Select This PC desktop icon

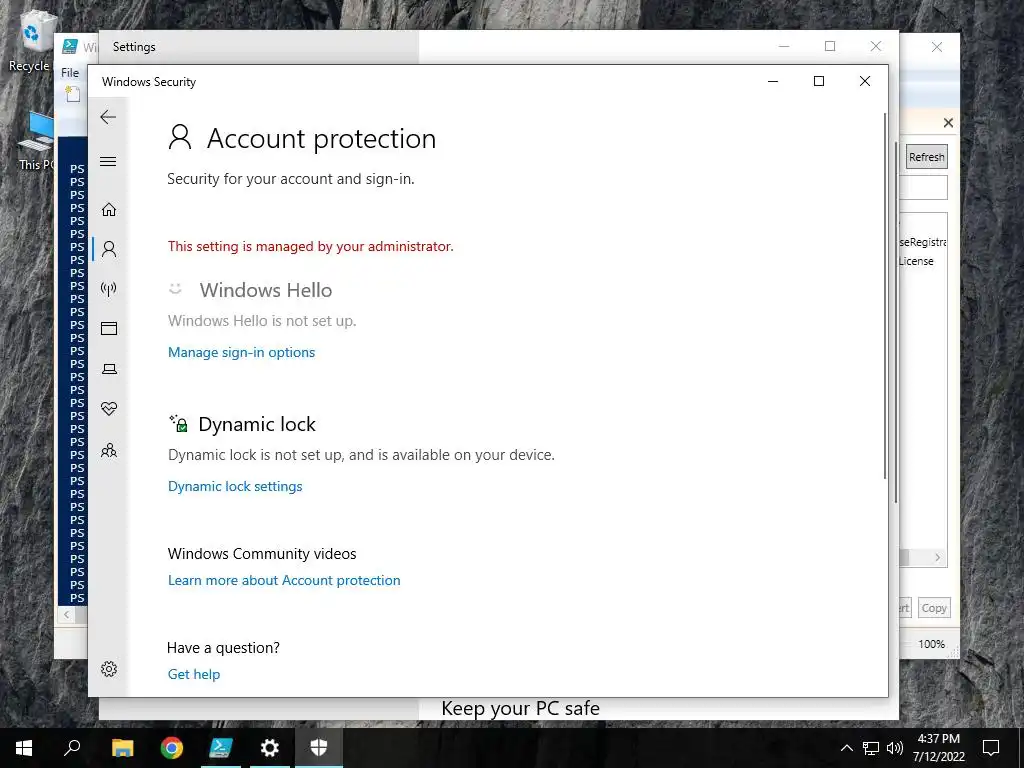click(36, 142)
